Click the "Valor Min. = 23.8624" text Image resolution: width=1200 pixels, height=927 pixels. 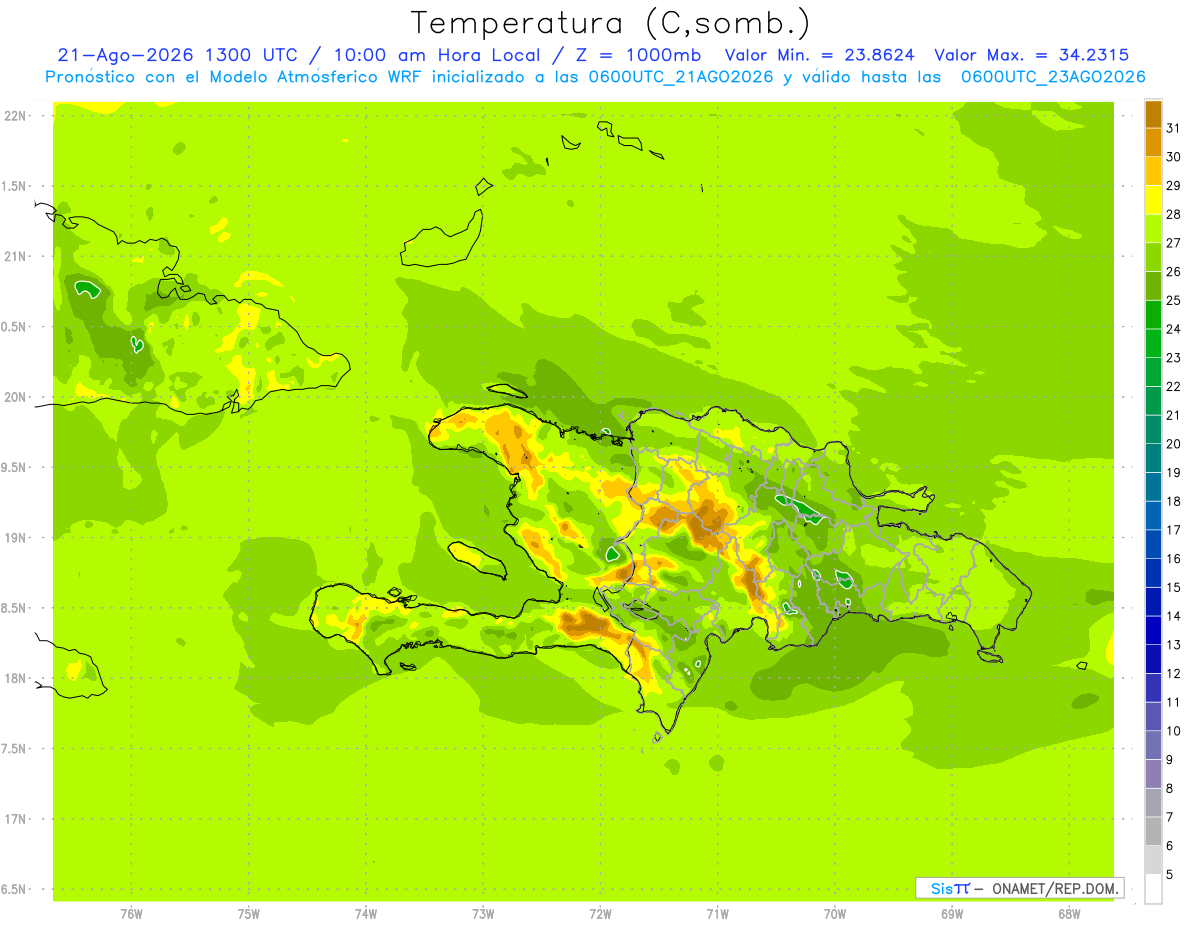[820, 55]
